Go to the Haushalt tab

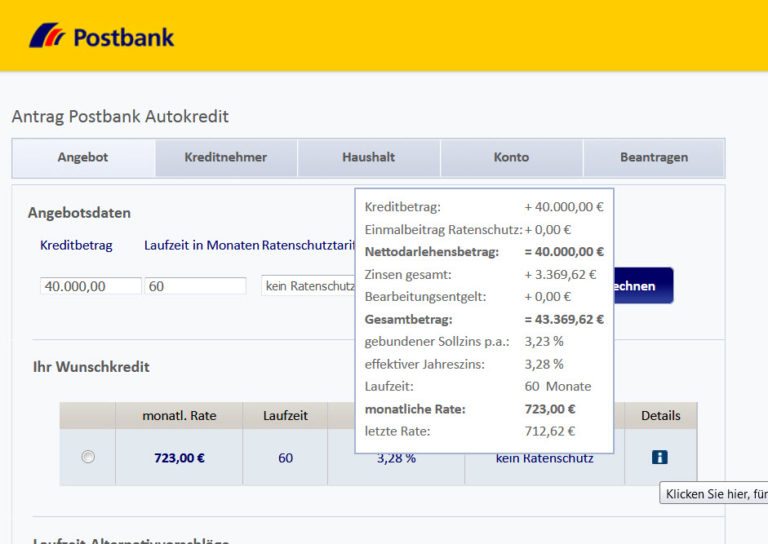(x=368, y=157)
